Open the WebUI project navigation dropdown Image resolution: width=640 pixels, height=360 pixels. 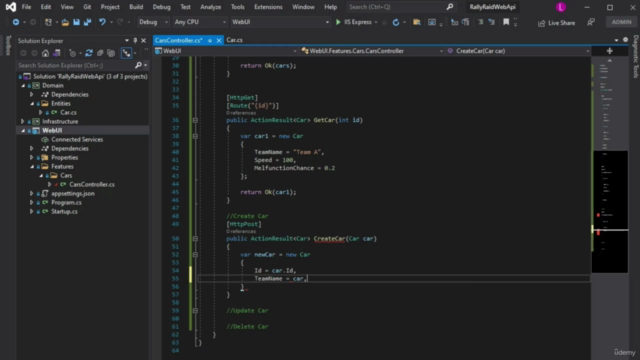[x=226, y=51]
